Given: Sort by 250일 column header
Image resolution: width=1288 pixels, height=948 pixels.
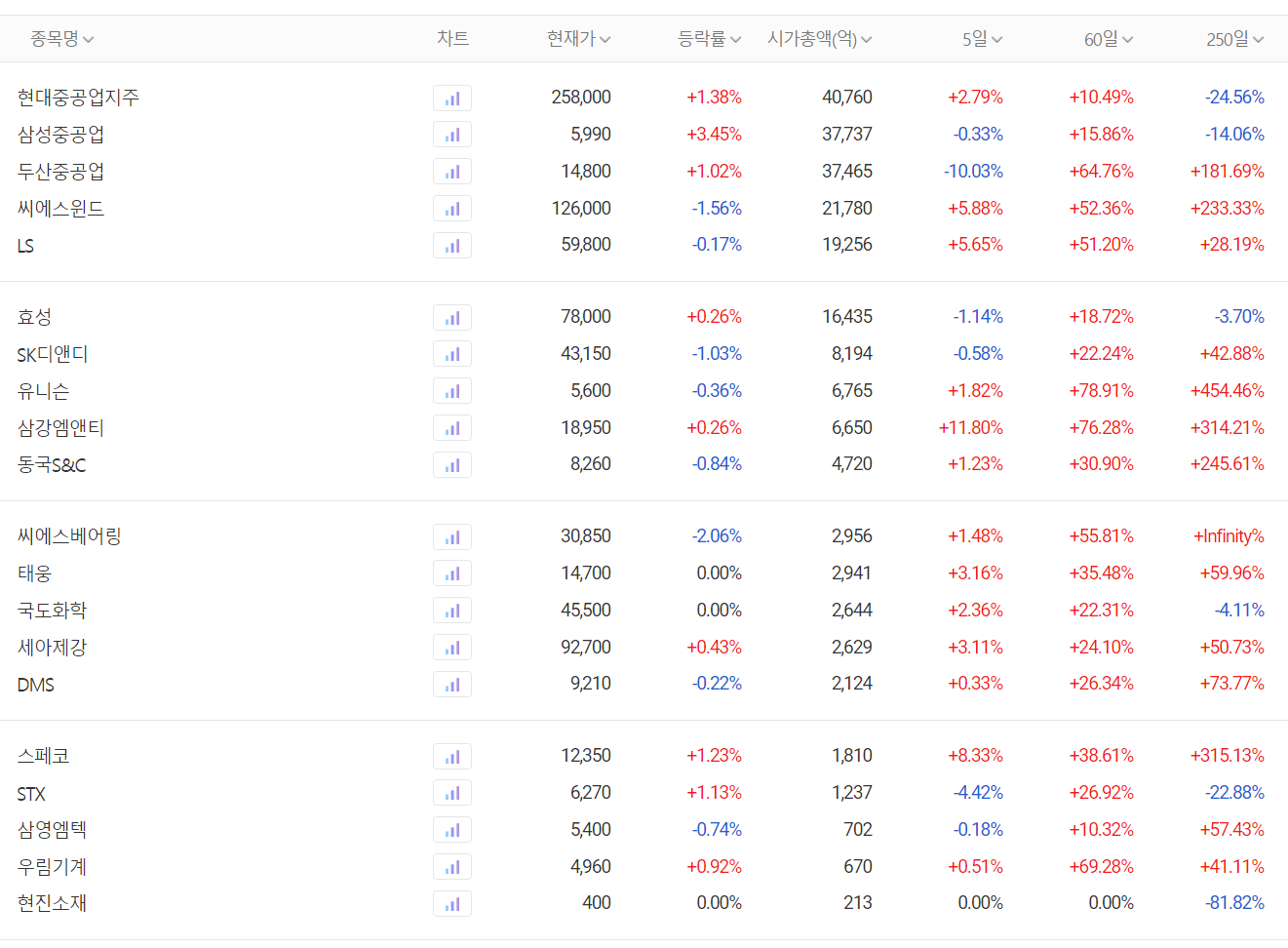Looking at the screenshot, I should click(1235, 39).
